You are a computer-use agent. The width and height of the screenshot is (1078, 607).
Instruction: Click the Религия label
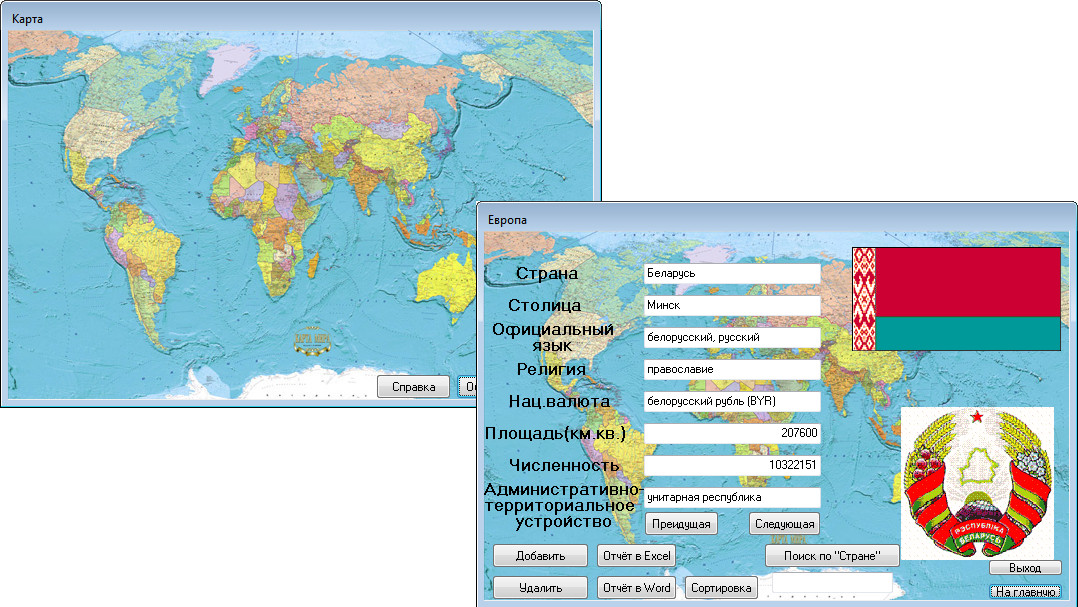pyautogui.click(x=551, y=369)
